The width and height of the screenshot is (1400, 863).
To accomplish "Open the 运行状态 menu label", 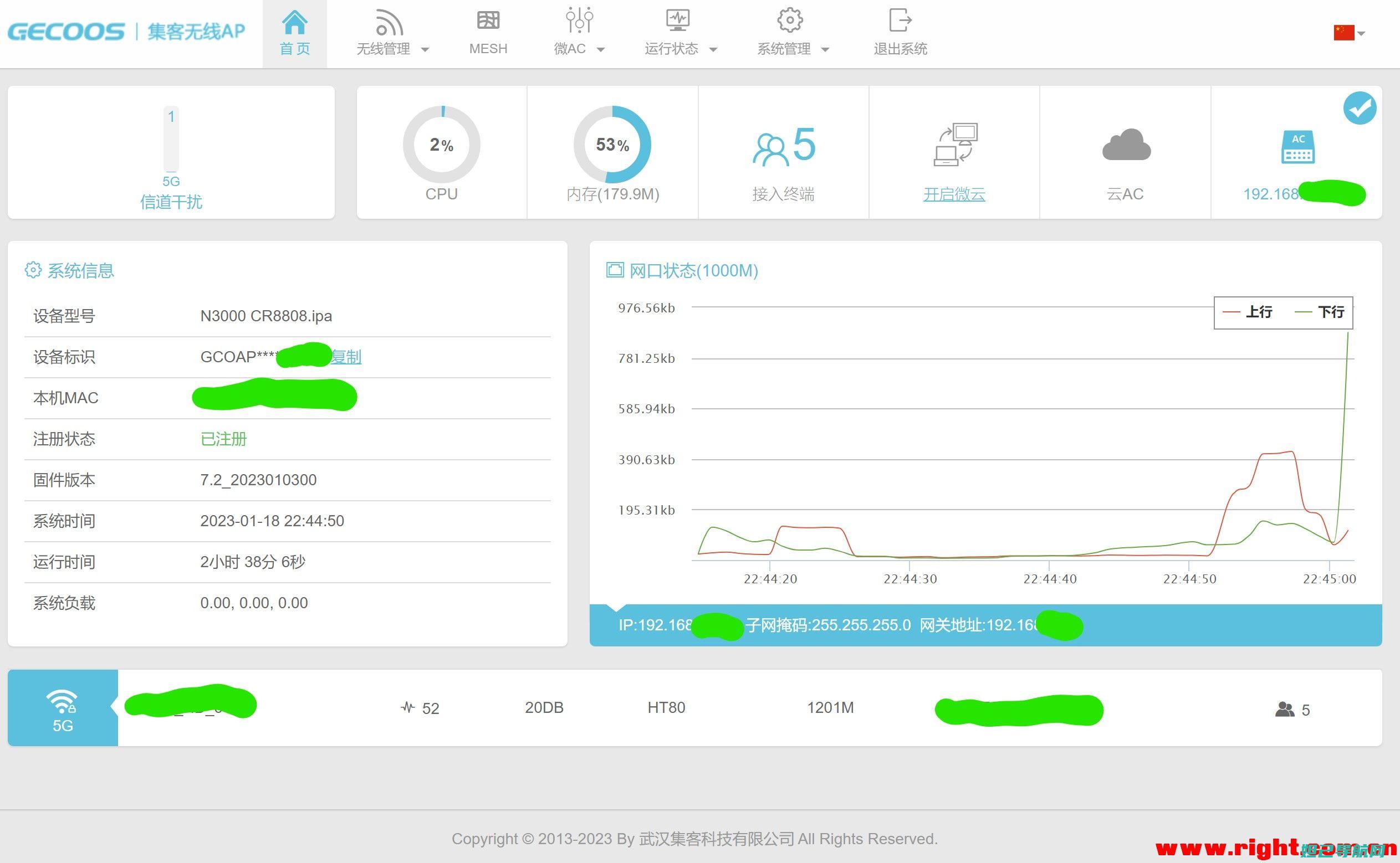I will 671,49.
